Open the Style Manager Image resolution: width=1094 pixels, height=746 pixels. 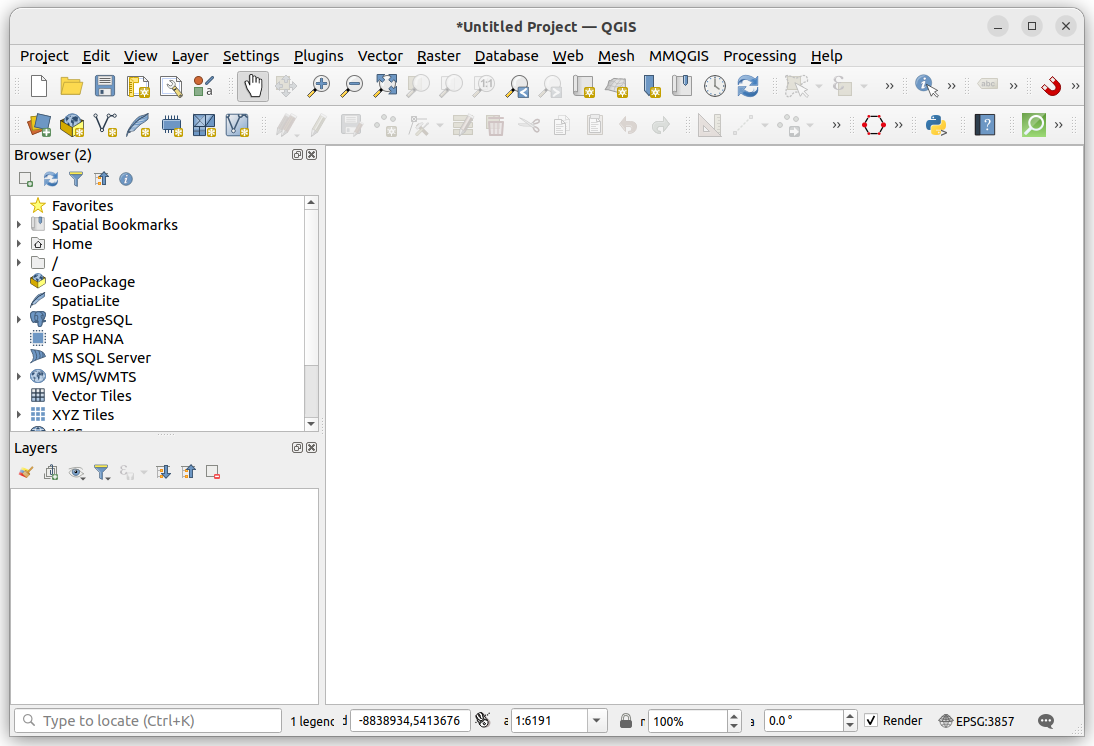click(x=203, y=86)
